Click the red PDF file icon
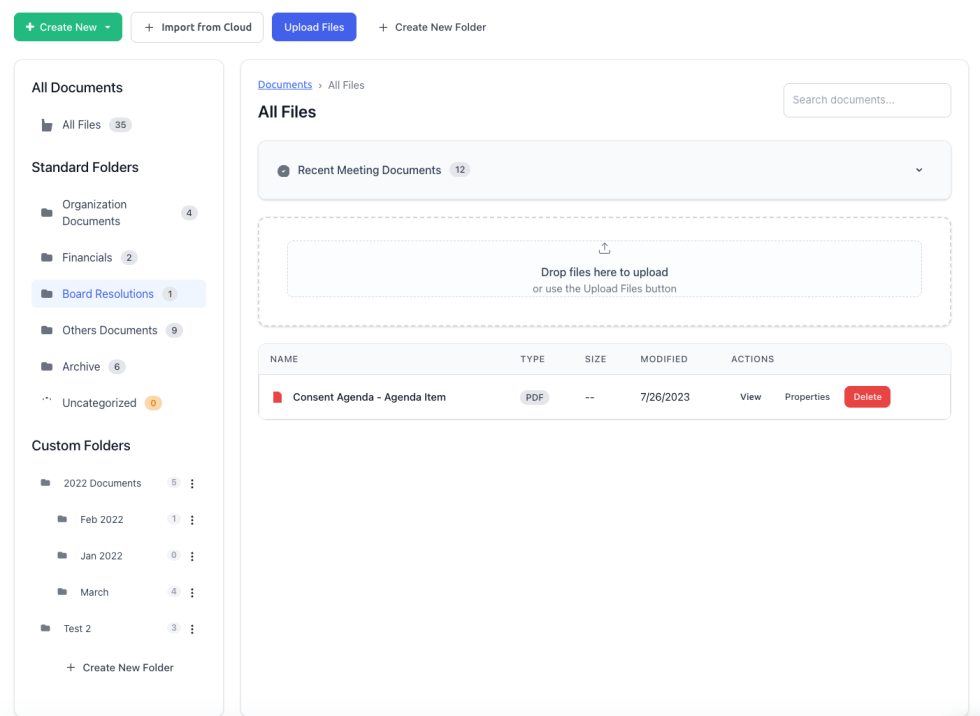 278,397
